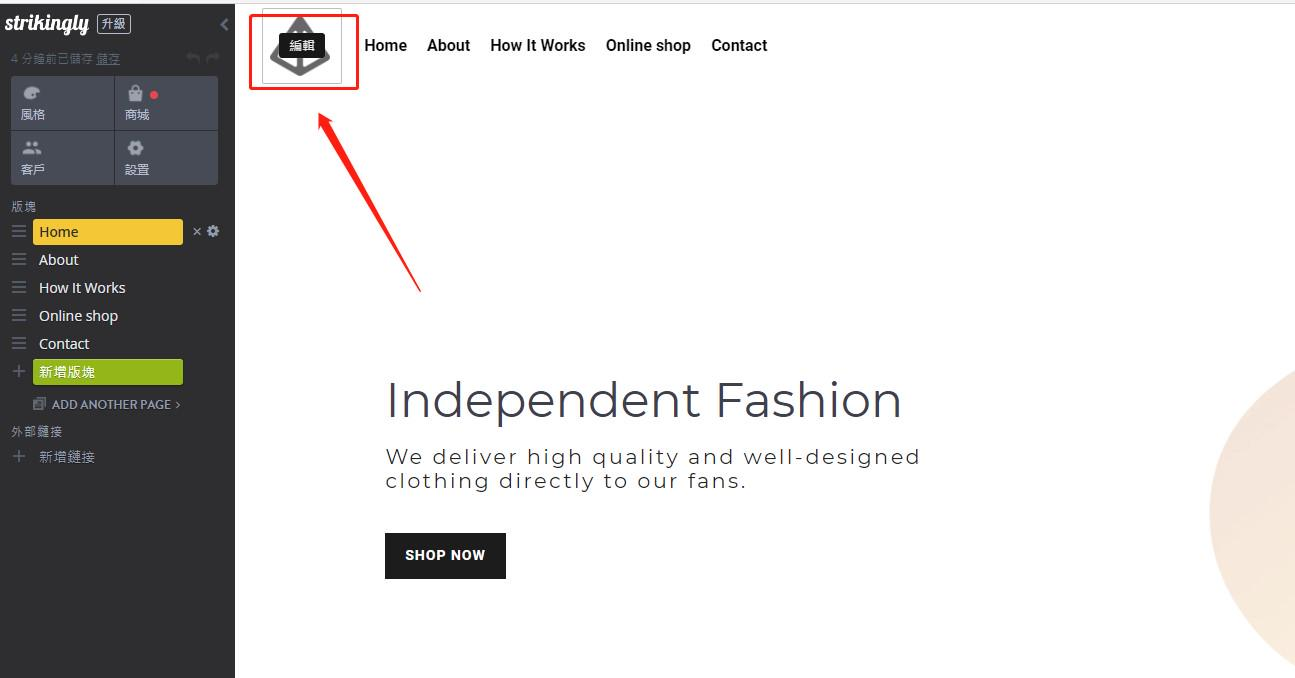This screenshot has width=1295, height=678.
Task: Click the redo arrow in sidebar
Action: (x=212, y=59)
